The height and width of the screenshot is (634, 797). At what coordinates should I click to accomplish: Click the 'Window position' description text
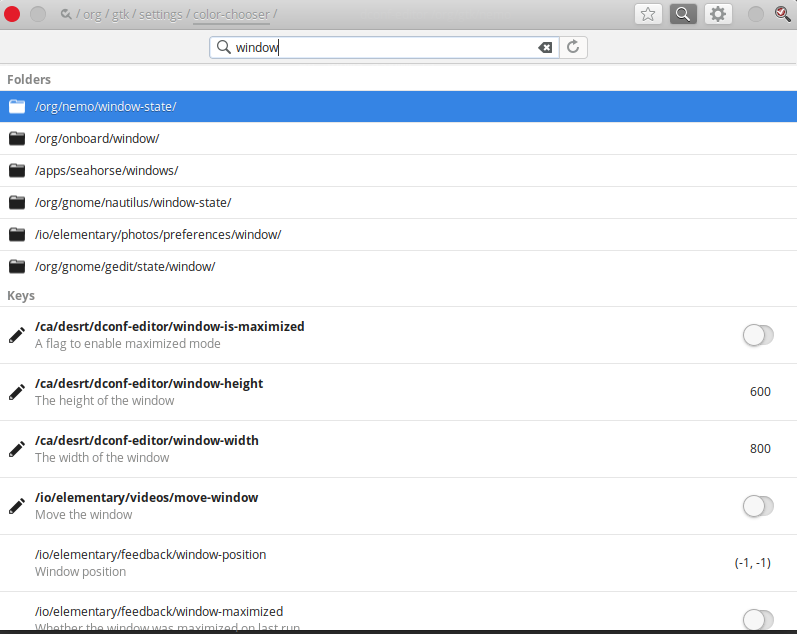tap(80, 571)
